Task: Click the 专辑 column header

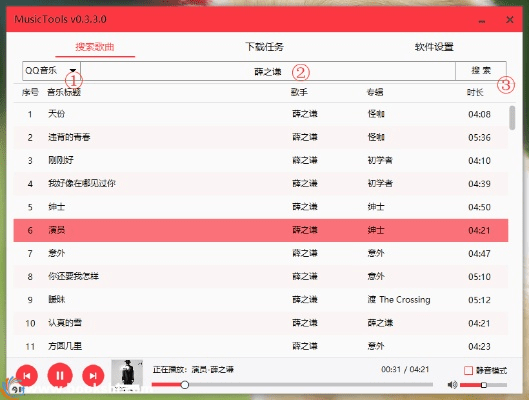Action: (x=375, y=92)
